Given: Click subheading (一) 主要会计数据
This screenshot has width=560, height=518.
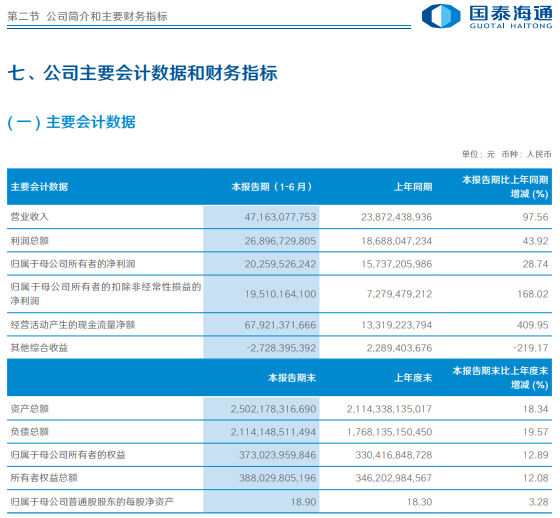Looking at the screenshot, I should (71, 122).
